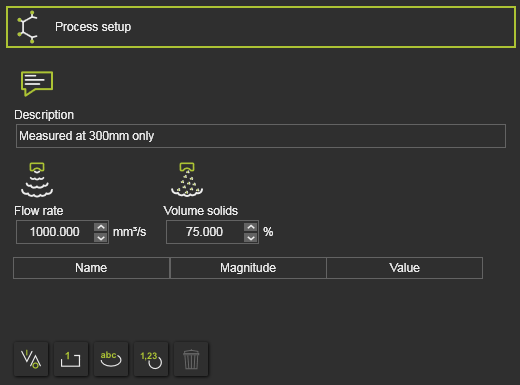Click the flow rate spray icon
The height and width of the screenshot is (385, 520).
click(37, 180)
